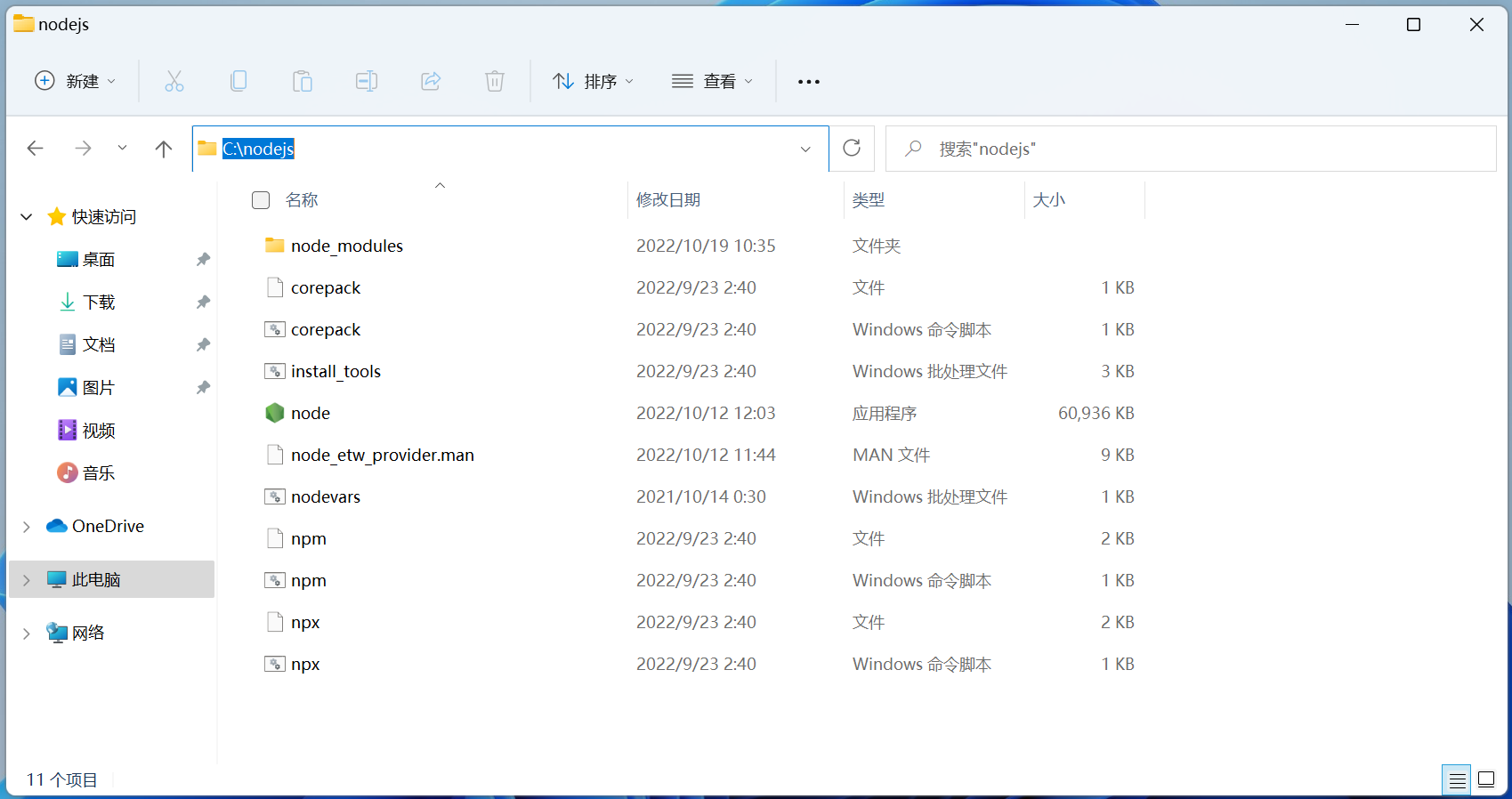Switch to details view icon in status bar
1512x799 pixels.
[1458, 780]
